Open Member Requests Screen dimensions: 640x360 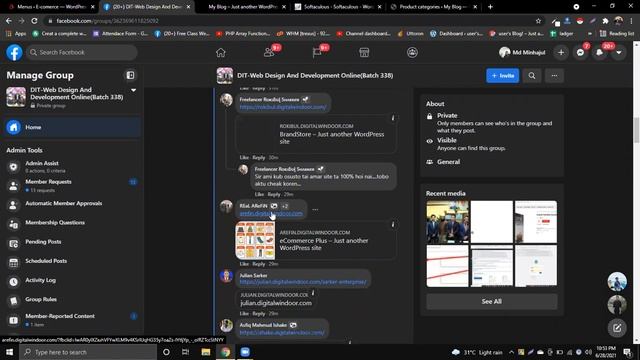(73, 186)
